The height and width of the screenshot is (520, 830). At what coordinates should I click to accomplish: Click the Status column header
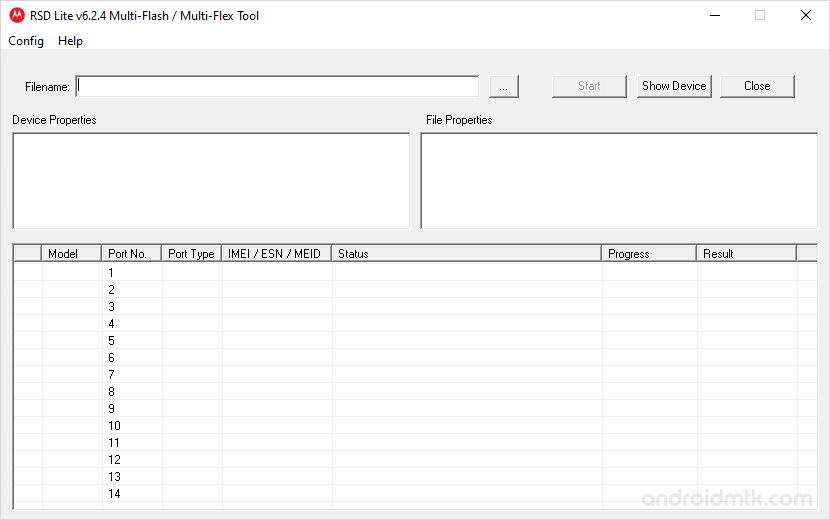point(466,254)
